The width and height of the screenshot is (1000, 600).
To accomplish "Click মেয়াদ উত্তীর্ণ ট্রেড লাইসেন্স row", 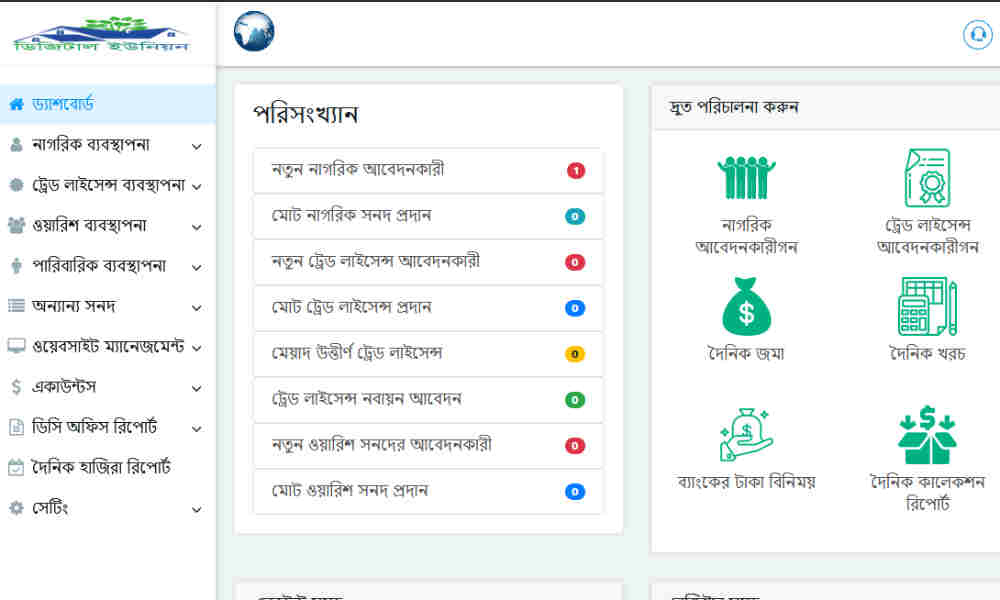I will (x=428, y=354).
